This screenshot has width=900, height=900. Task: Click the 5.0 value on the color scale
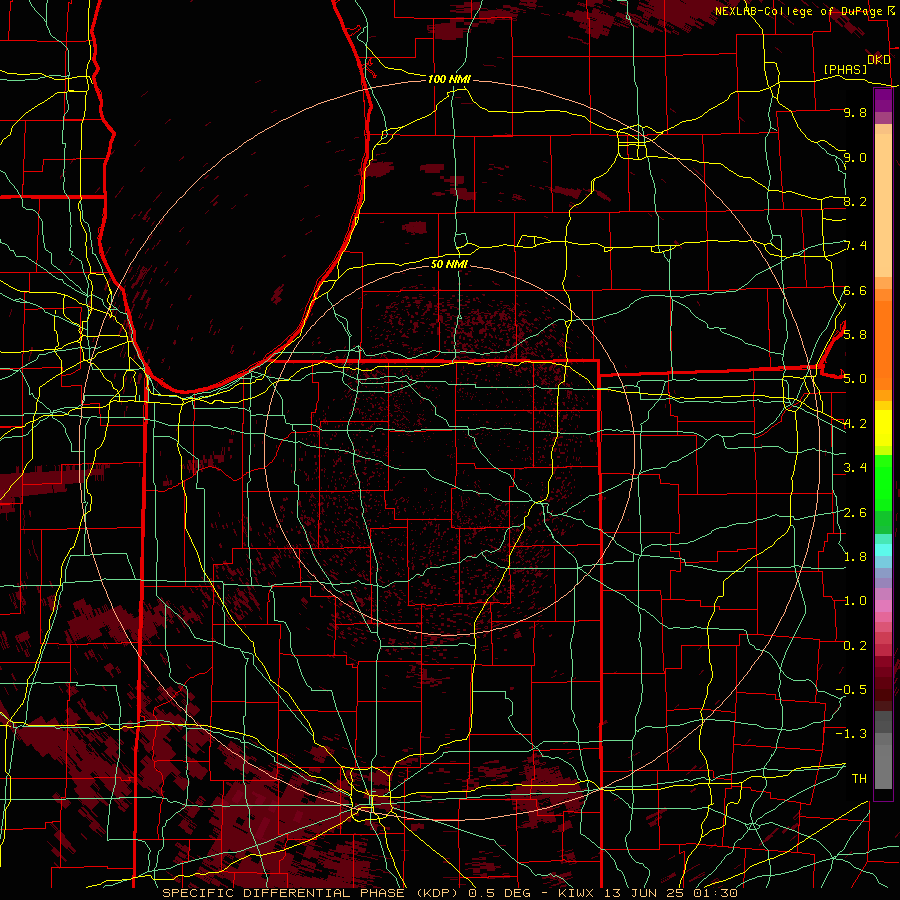(855, 379)
